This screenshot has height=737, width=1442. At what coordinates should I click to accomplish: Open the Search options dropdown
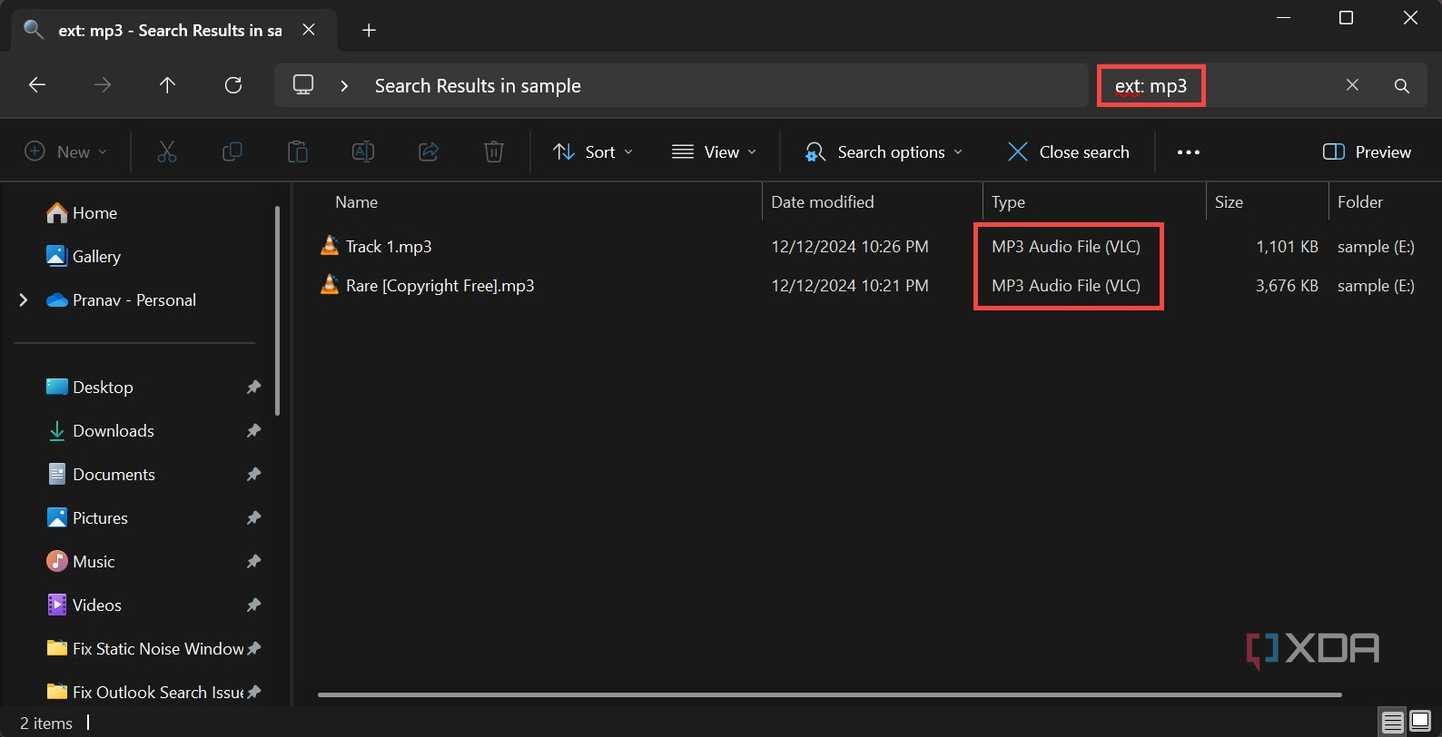tap(883, 152)
